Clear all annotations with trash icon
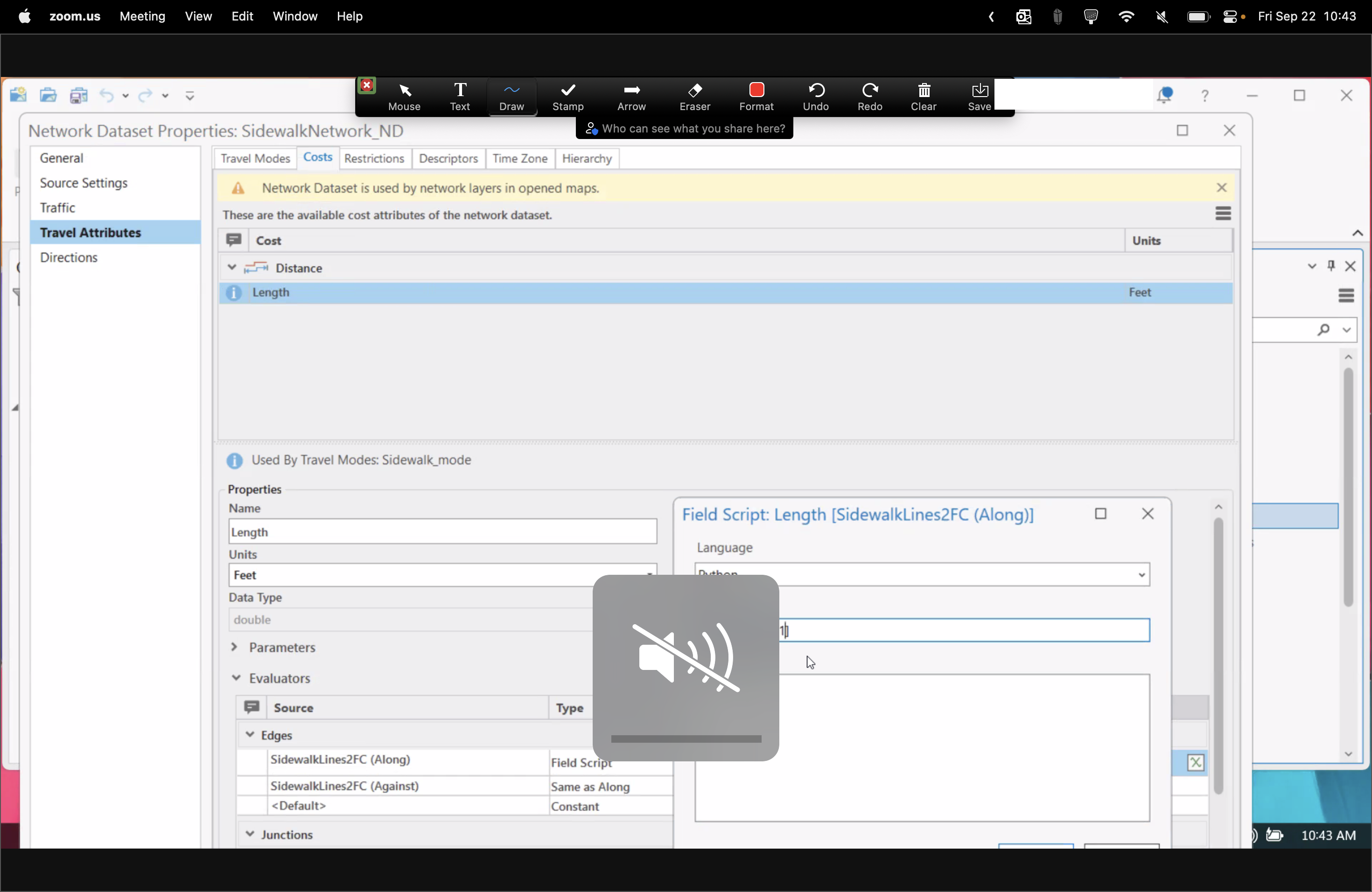 (924, 96)
